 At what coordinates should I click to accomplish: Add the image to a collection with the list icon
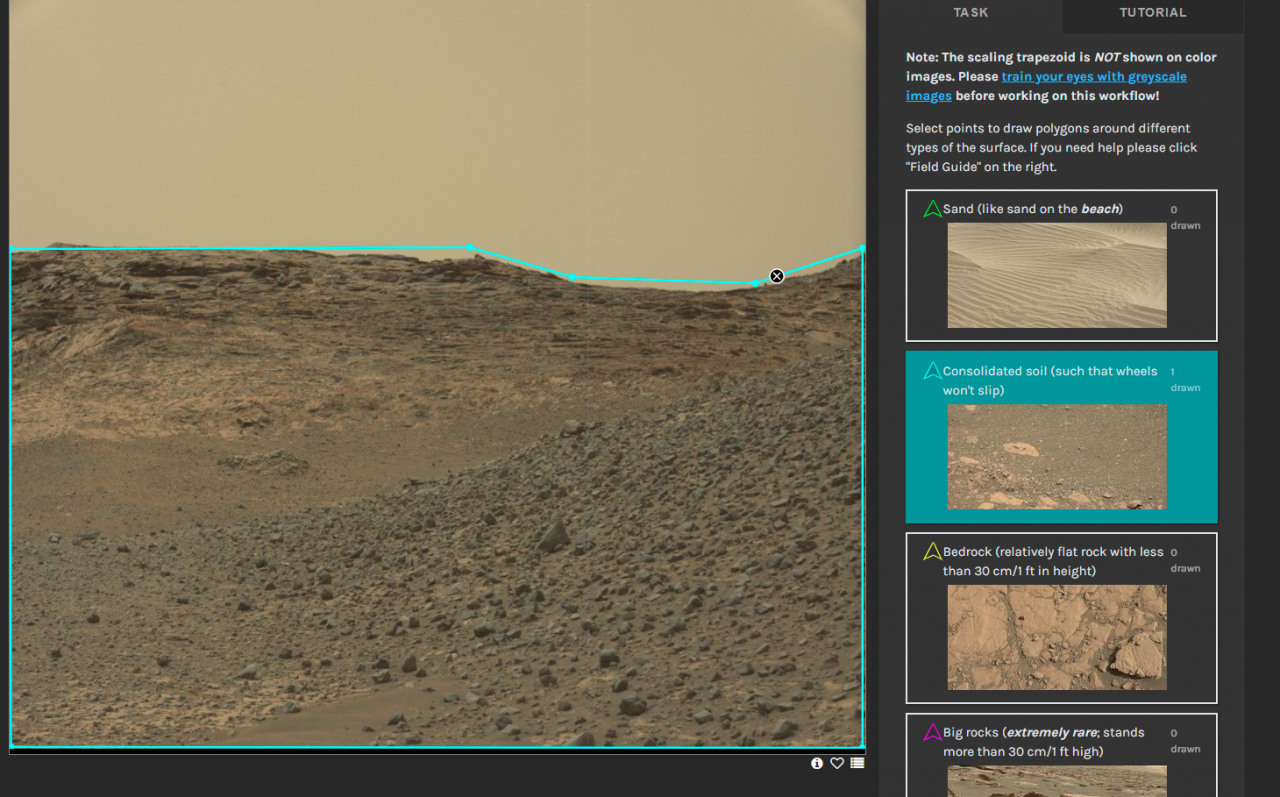point(857,763)
